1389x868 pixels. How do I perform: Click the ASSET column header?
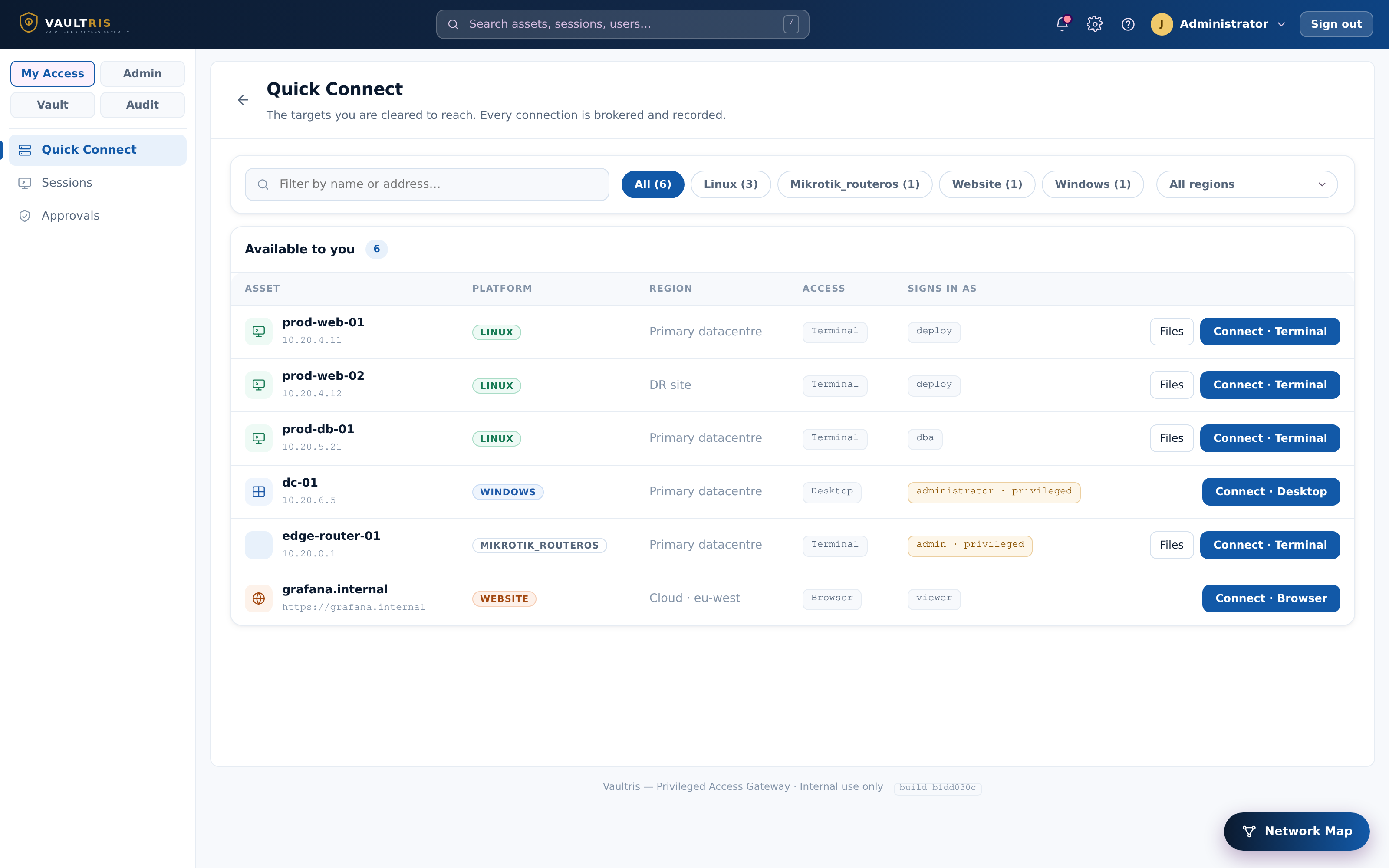click(262, 289)
